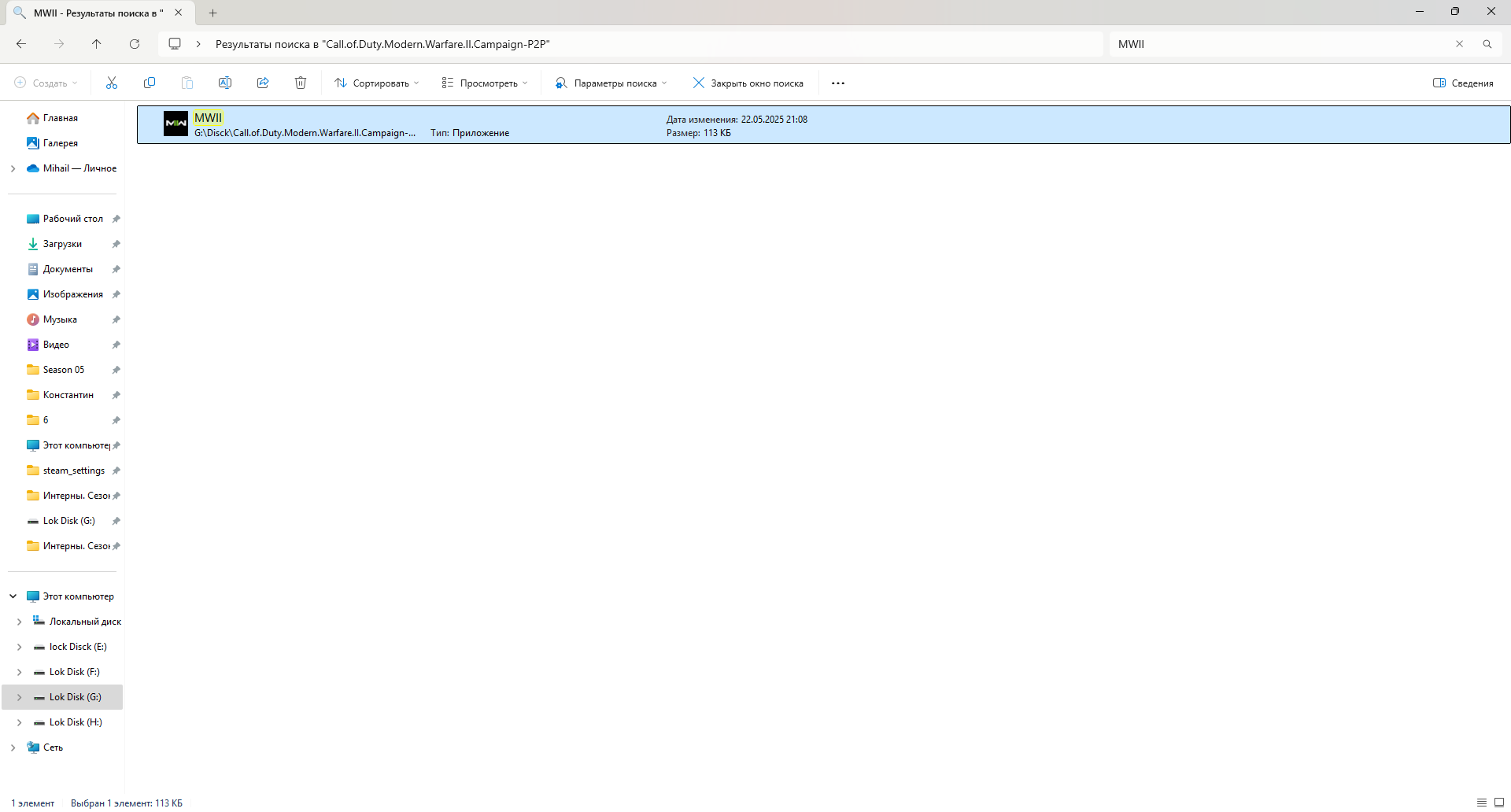Select Сеть in the navigation tree

point(53,747)
